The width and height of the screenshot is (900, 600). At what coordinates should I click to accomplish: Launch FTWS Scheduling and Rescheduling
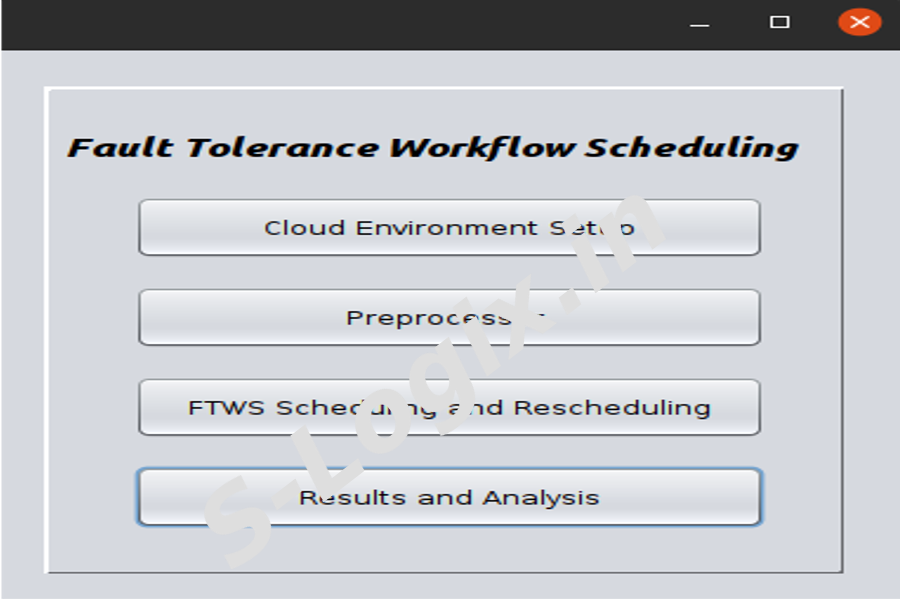[x=449, y=408]
